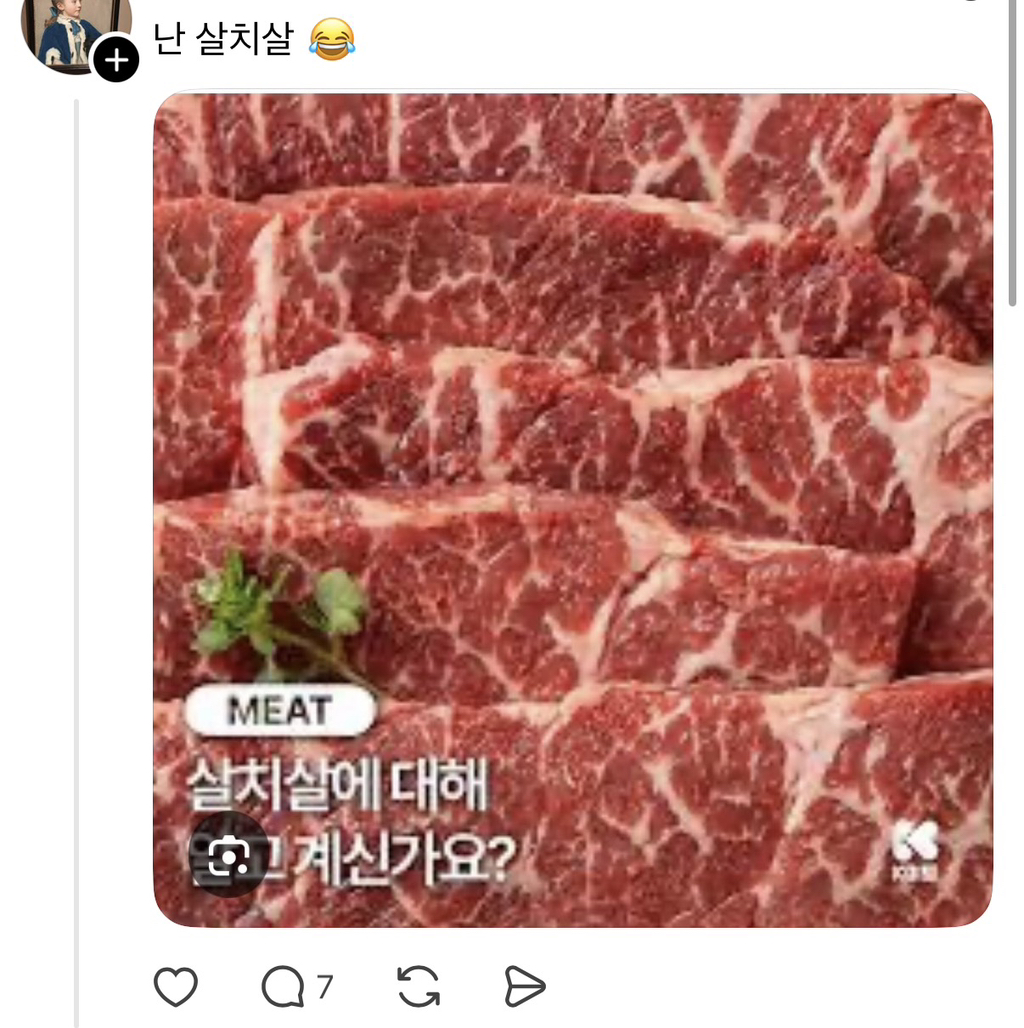Open replies with the speech bubble icon

(x=282, y=987)
